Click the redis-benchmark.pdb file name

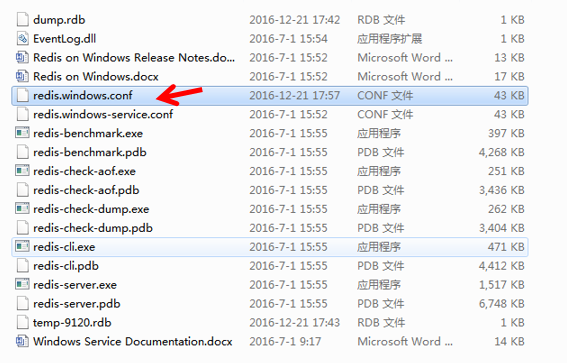(x=90, y=152)
